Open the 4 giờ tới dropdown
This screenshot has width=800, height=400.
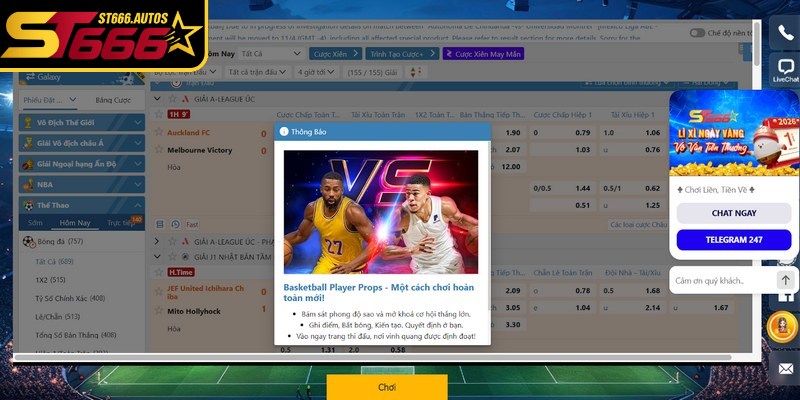(x=316, y=72)
